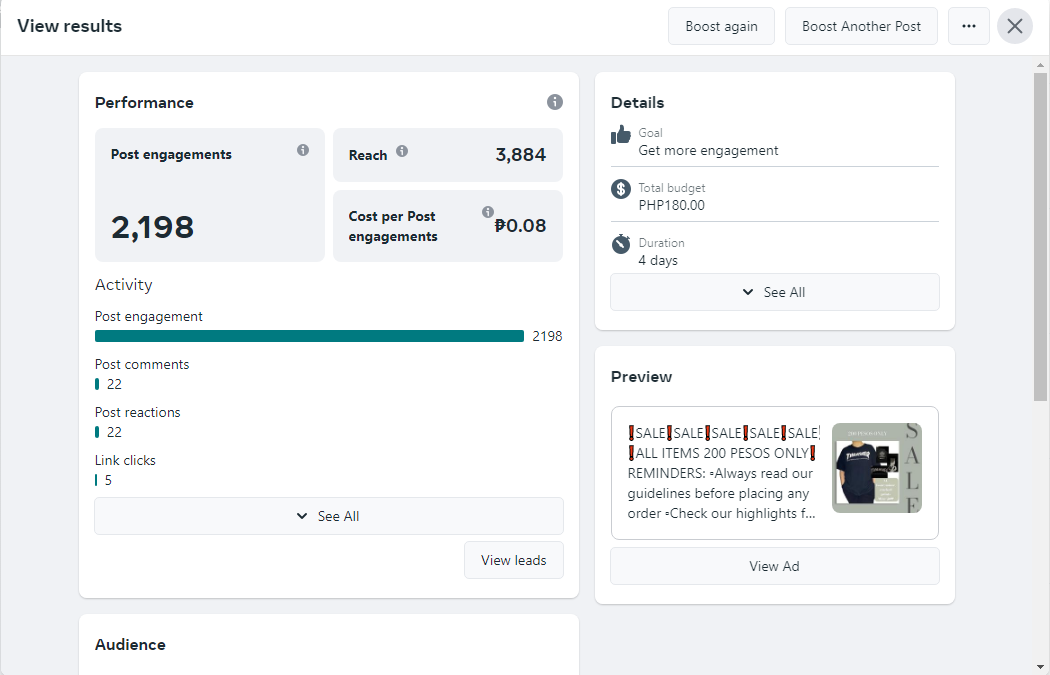Expand See All in Details panel
This screenshot has height=675, width=1050.
[x=775, y=292]
